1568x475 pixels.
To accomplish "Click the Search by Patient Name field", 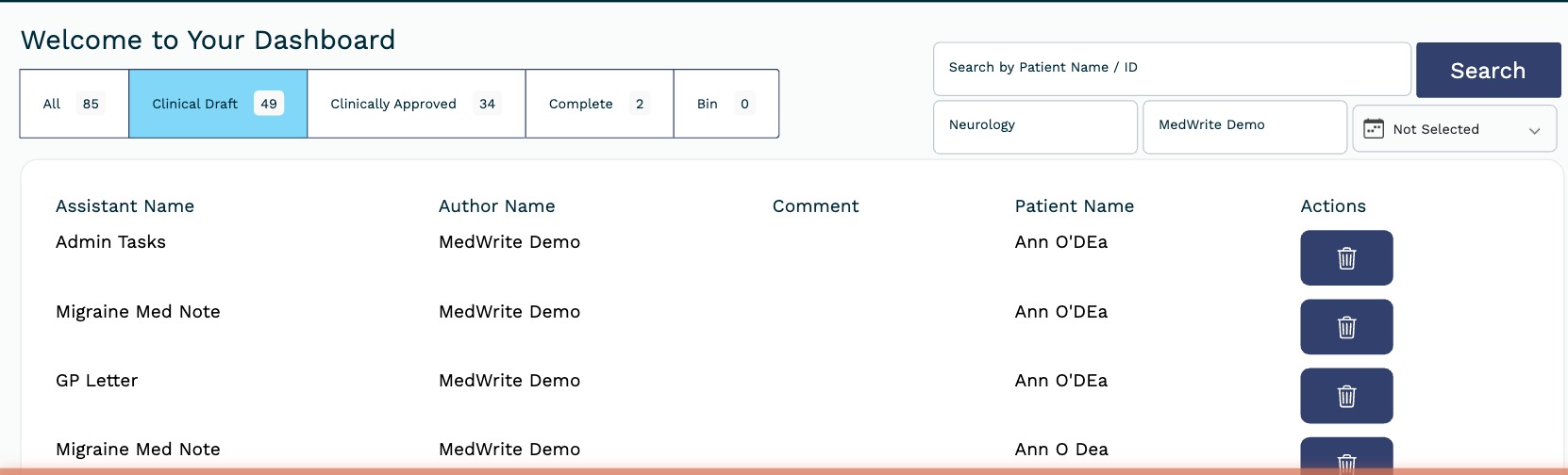I will pyautogui.click(x=1172, y=68).
